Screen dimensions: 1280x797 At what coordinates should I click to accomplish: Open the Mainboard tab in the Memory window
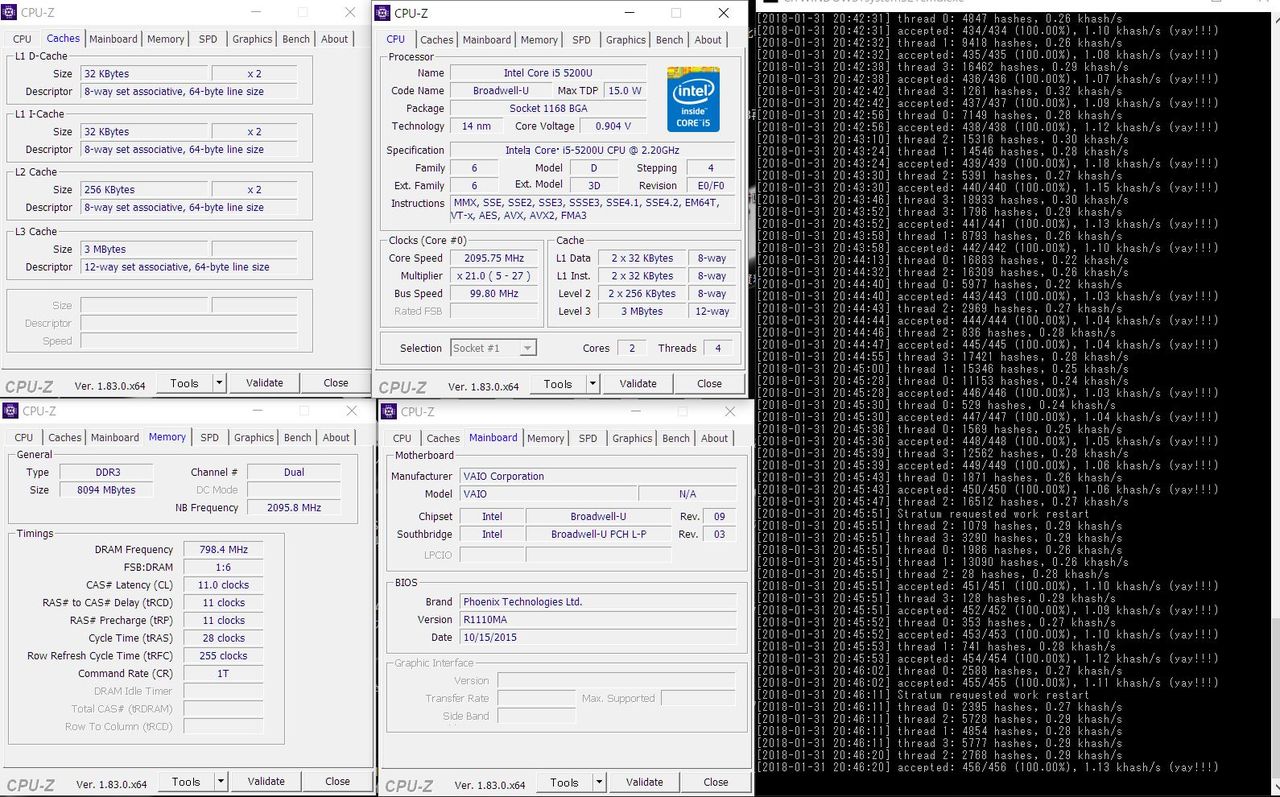point(115,437)
